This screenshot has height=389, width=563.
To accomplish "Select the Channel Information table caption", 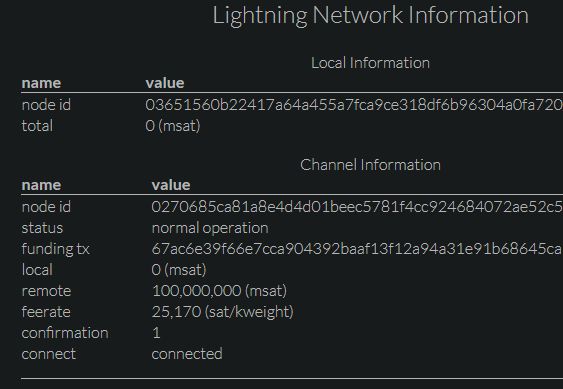I will pos(370,165).
